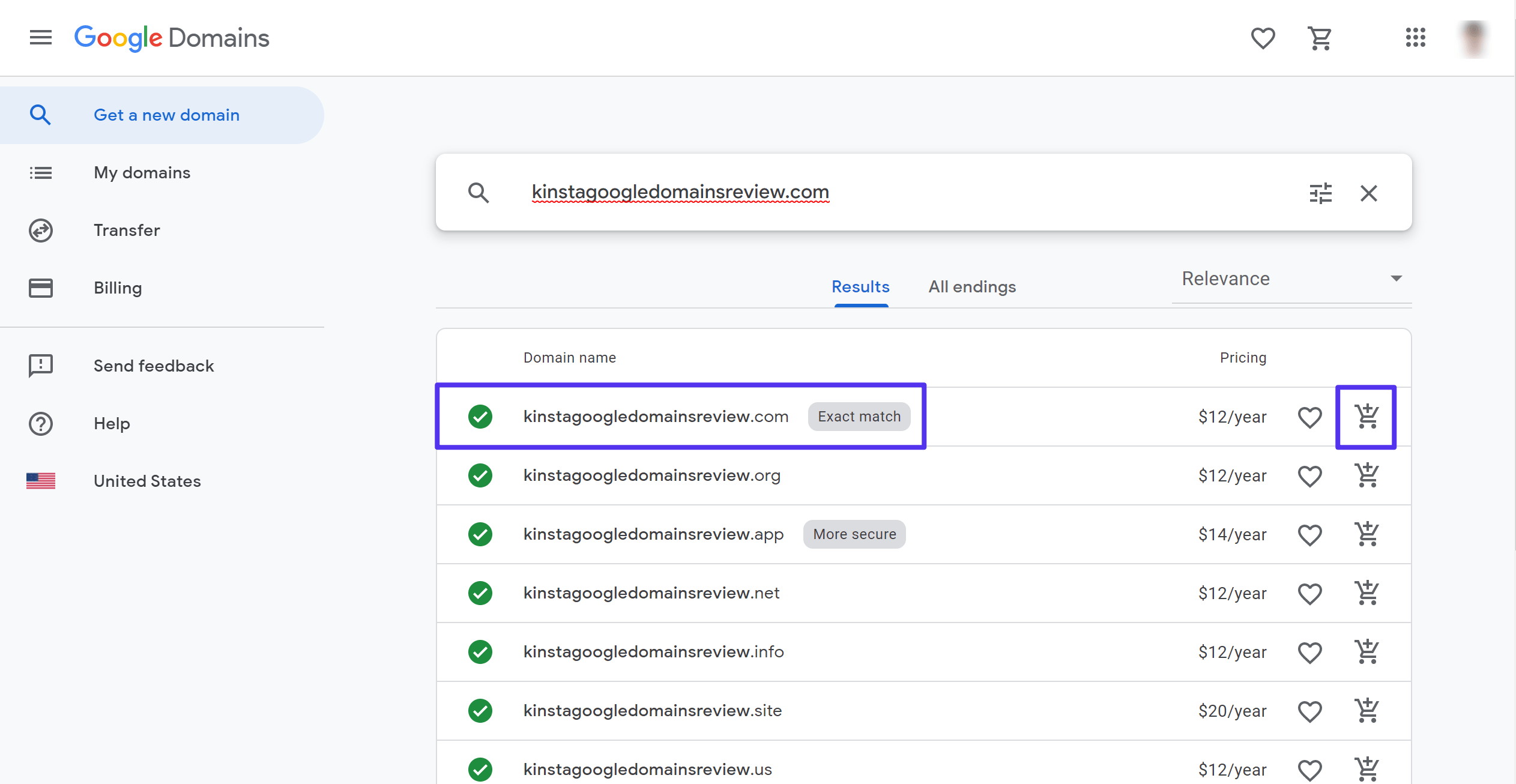Click Send feedback in sidebar
1516x784 pixels.
[x=153, y=365]
